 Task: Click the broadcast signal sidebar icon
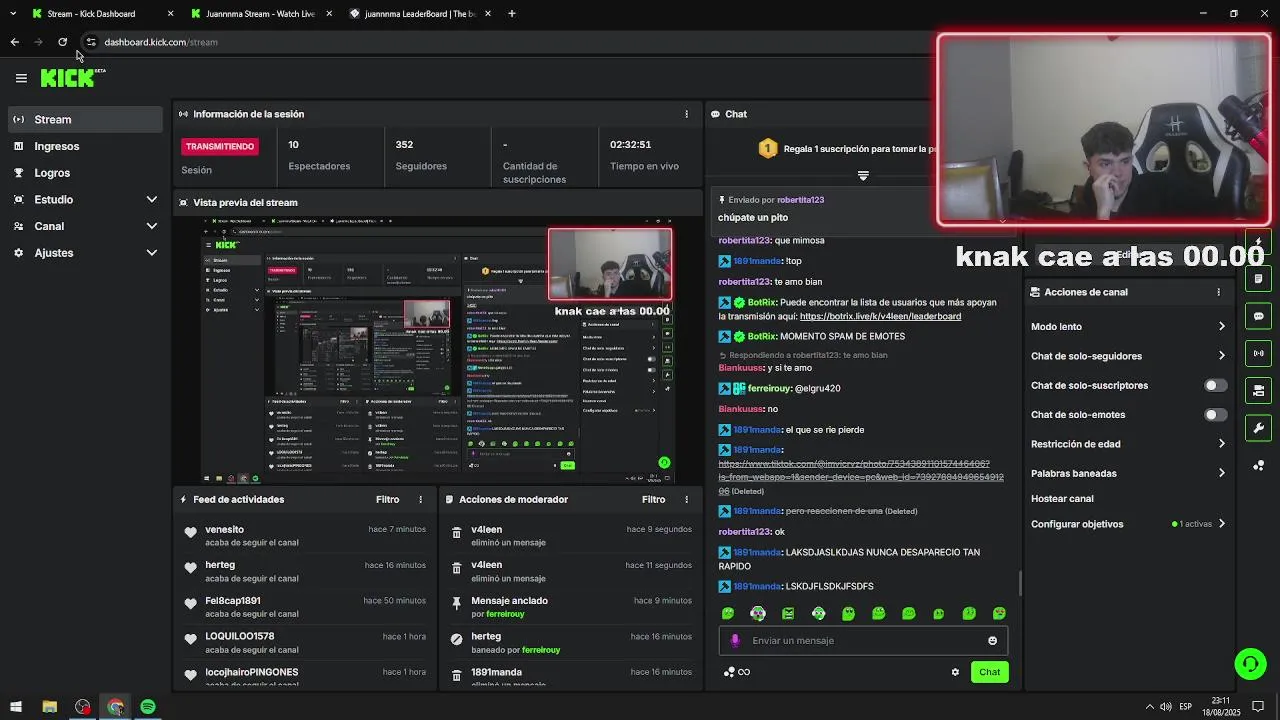[x=1259, y=353]
